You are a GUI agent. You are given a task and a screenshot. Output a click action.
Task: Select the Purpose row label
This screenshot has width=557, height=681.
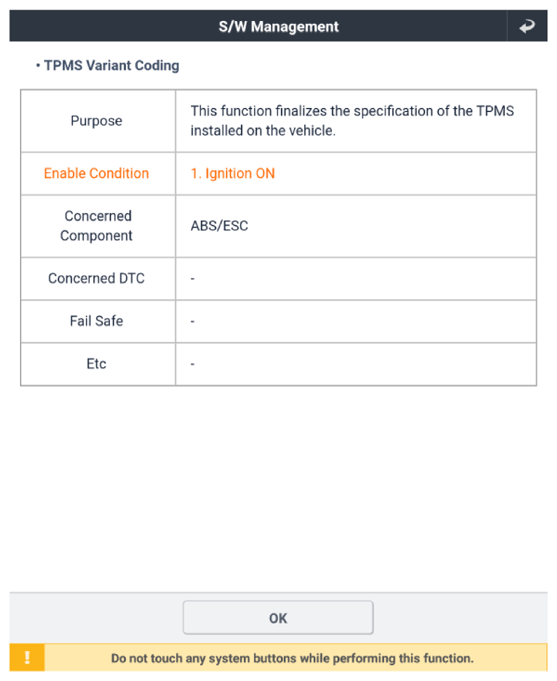pyautogui.click(x=96, y=121)
